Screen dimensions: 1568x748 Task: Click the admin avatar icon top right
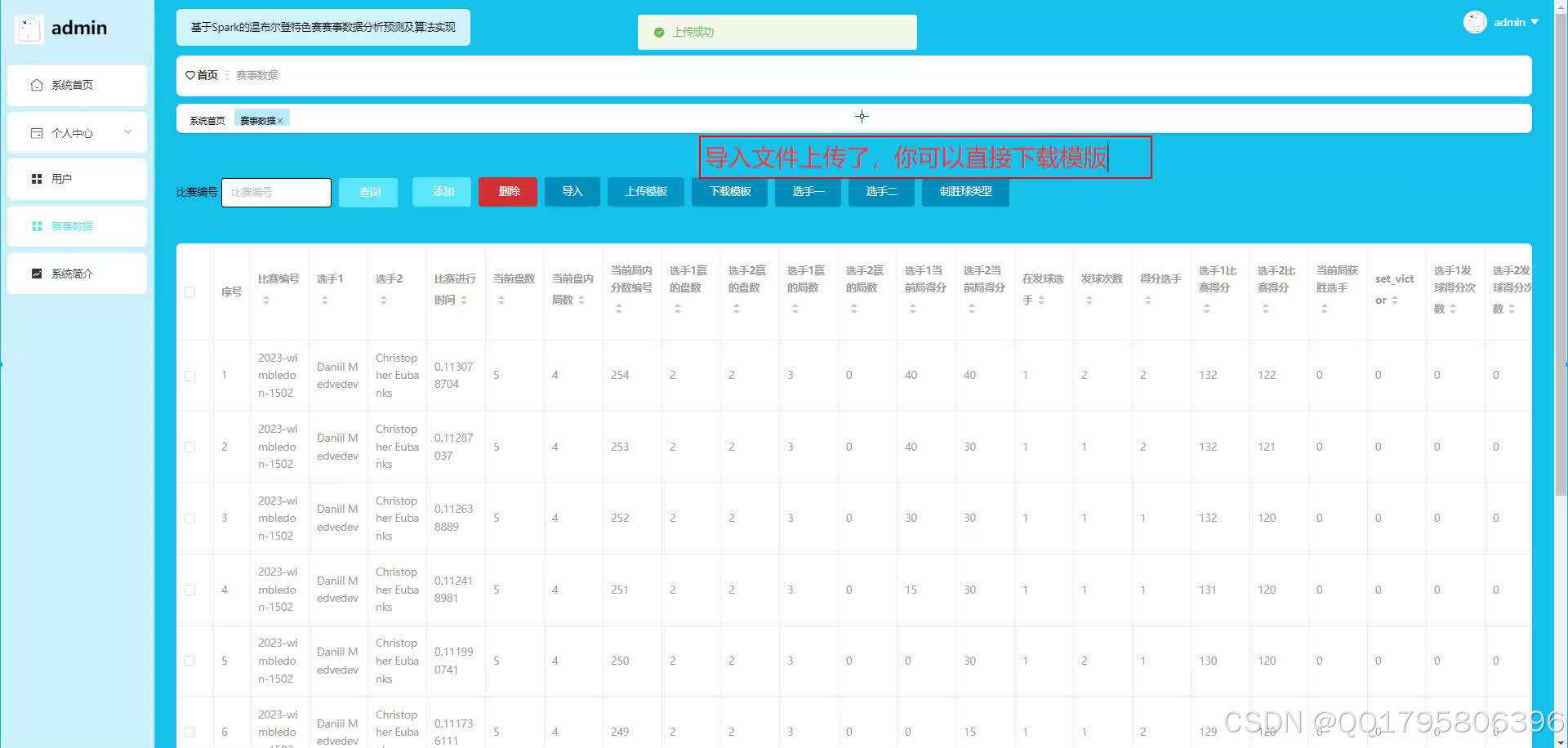[1475, 22]
